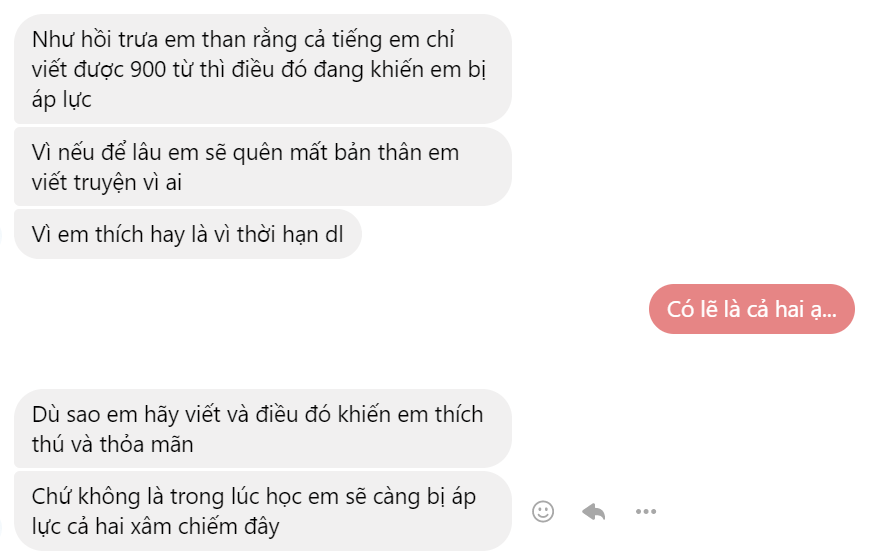Viewport: 883px width, 559px height.
Task: Open the three-dot more options menu
Action: pyautogui.click(x=646, y=512)
